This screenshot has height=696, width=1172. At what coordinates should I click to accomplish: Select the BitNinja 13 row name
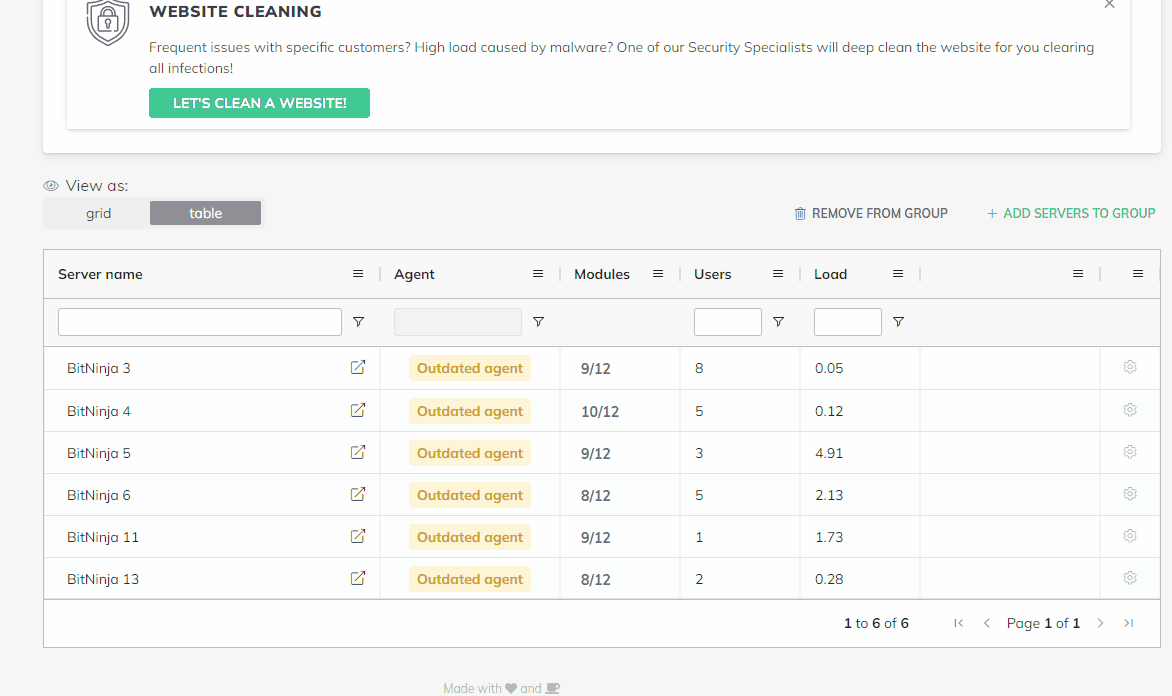102,579
